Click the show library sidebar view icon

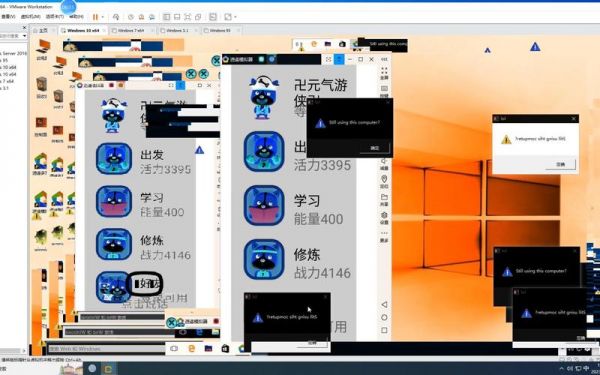(166, 17)
